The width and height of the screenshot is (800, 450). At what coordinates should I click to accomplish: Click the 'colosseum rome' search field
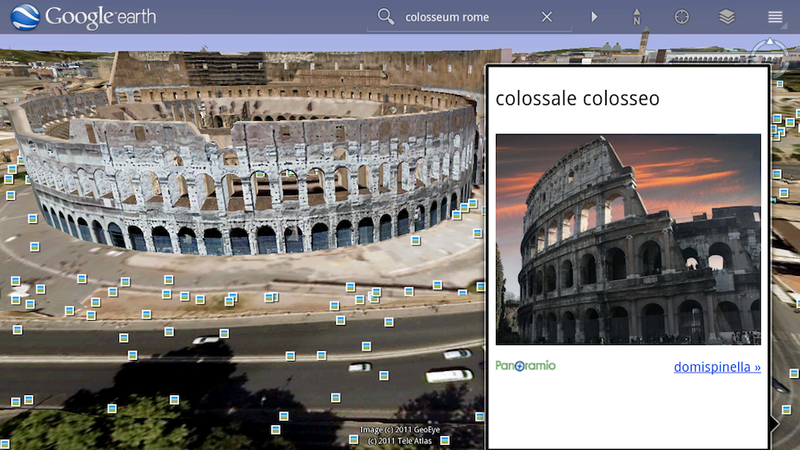[x=469, y=17]
